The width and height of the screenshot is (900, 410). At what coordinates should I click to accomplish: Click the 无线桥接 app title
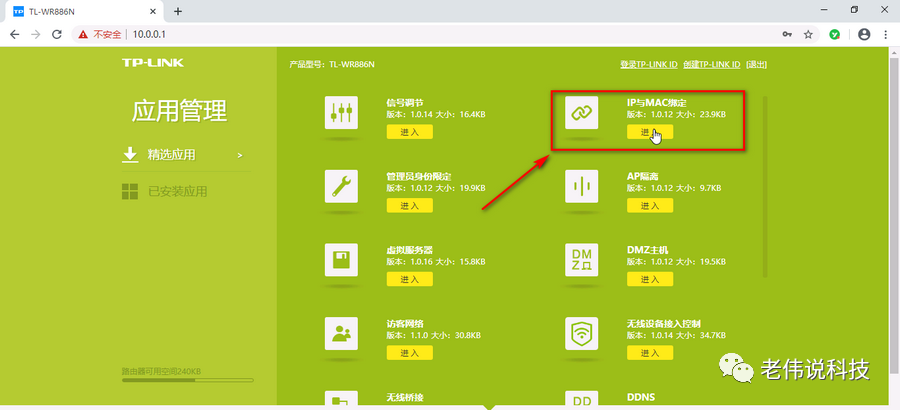click(x=405, y=397)
